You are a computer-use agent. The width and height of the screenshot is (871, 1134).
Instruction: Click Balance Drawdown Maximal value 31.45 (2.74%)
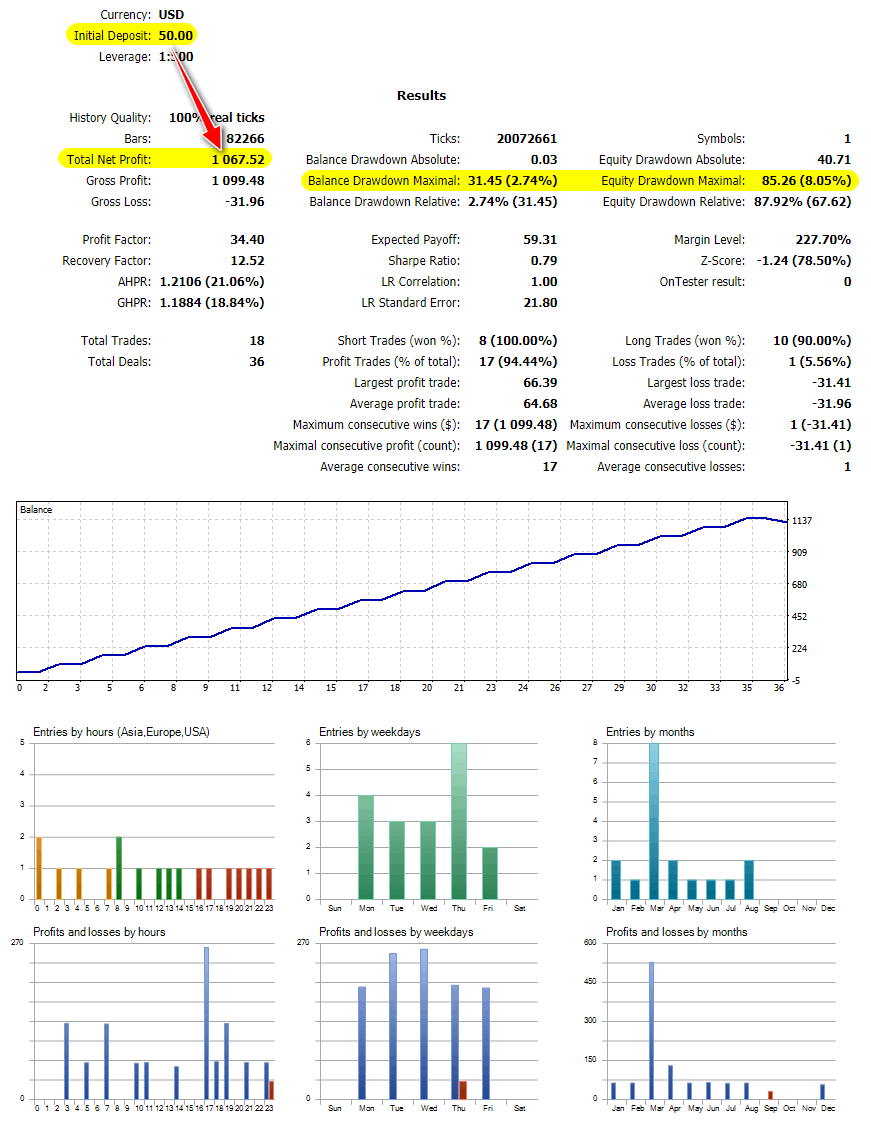coord(512,180)
